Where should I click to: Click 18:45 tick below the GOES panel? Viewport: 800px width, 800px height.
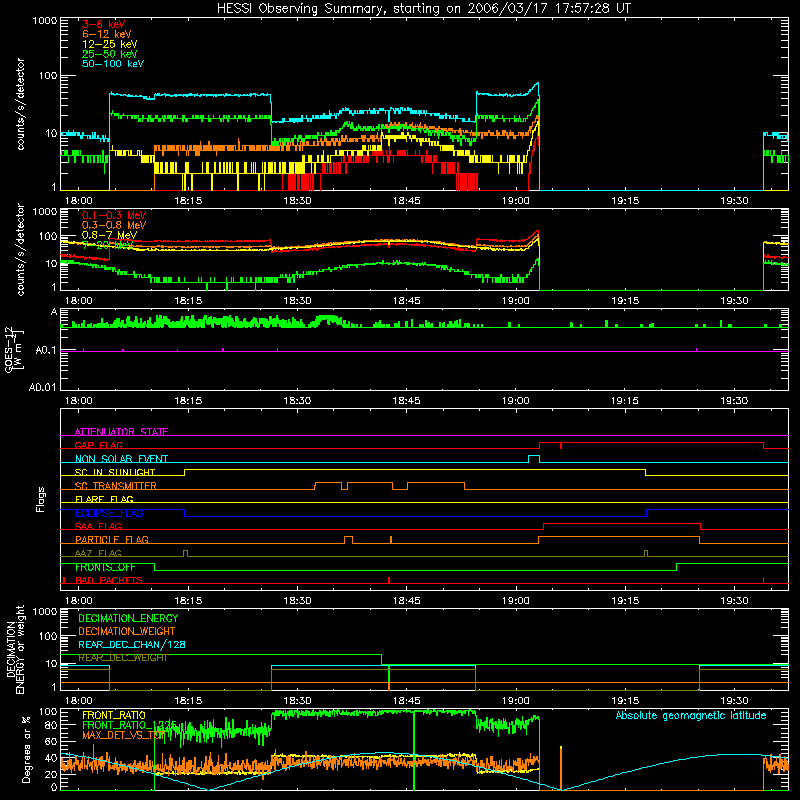tap(406, 401)
